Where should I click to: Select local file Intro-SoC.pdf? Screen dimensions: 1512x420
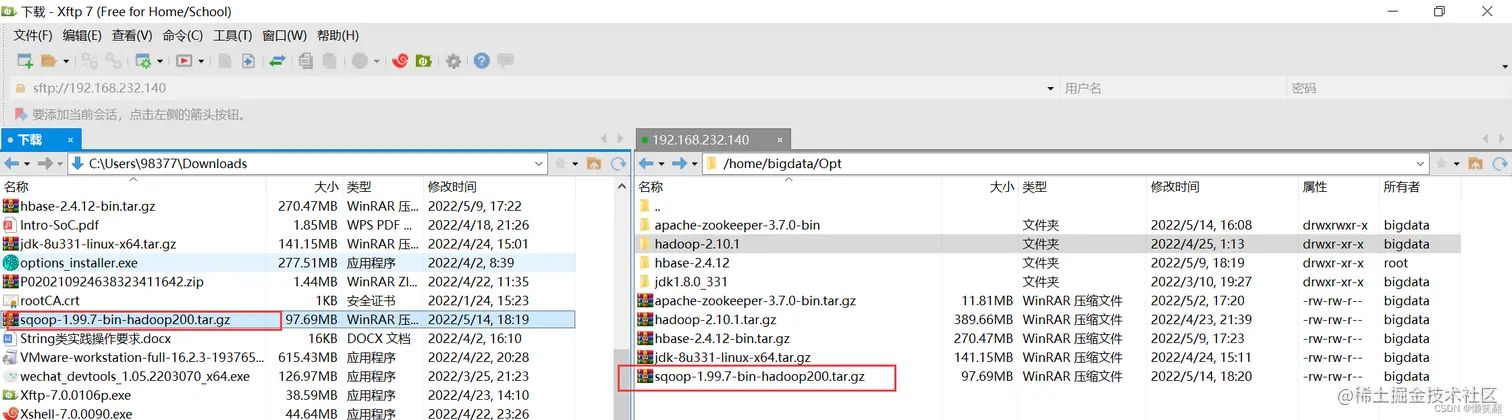tap(288, 225)
